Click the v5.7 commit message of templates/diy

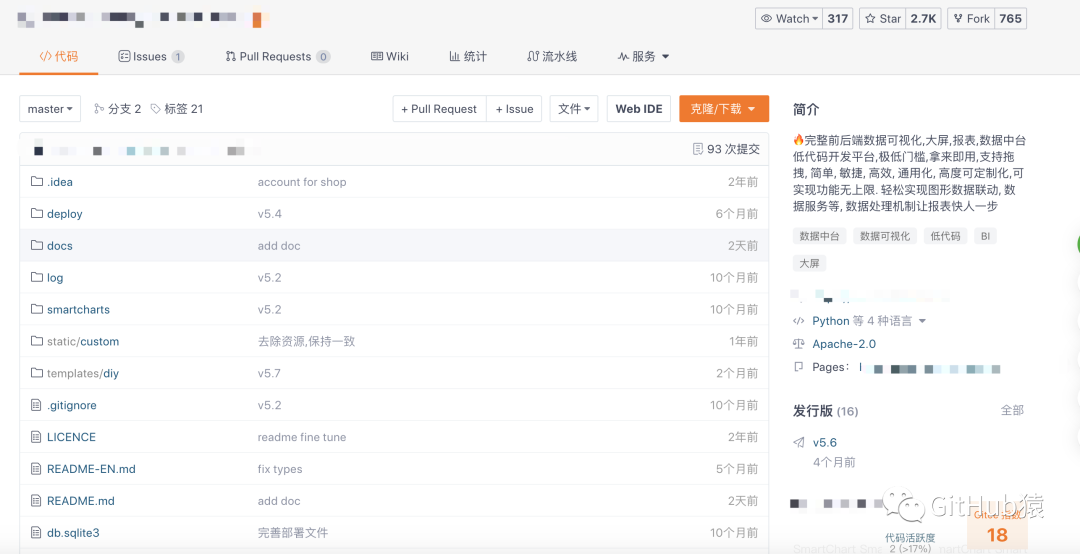click(x=269, y=373)
